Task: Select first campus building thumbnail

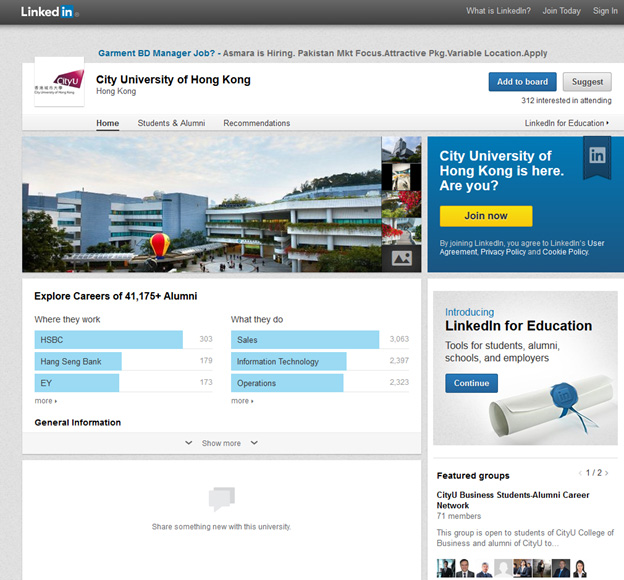Action: point(402,149)
